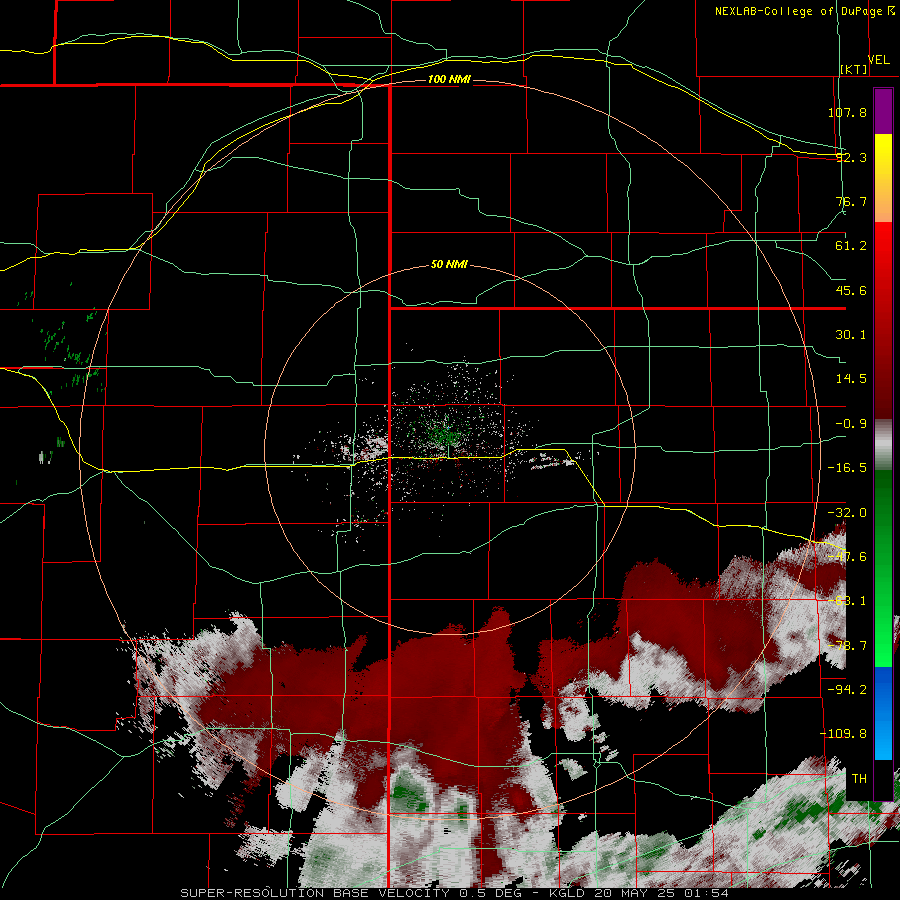Screen dimensions: 900x900
Task: Click the 45.6 velocity scale value
Action: pyautogui.click(x=851, y=290)
